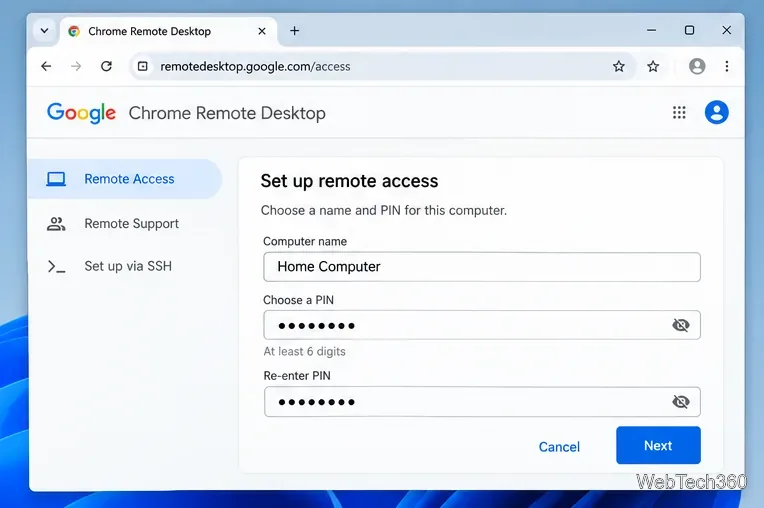764x508 pixels.
Task: Edit the Computer name field
Action: (x=482, y=267)
